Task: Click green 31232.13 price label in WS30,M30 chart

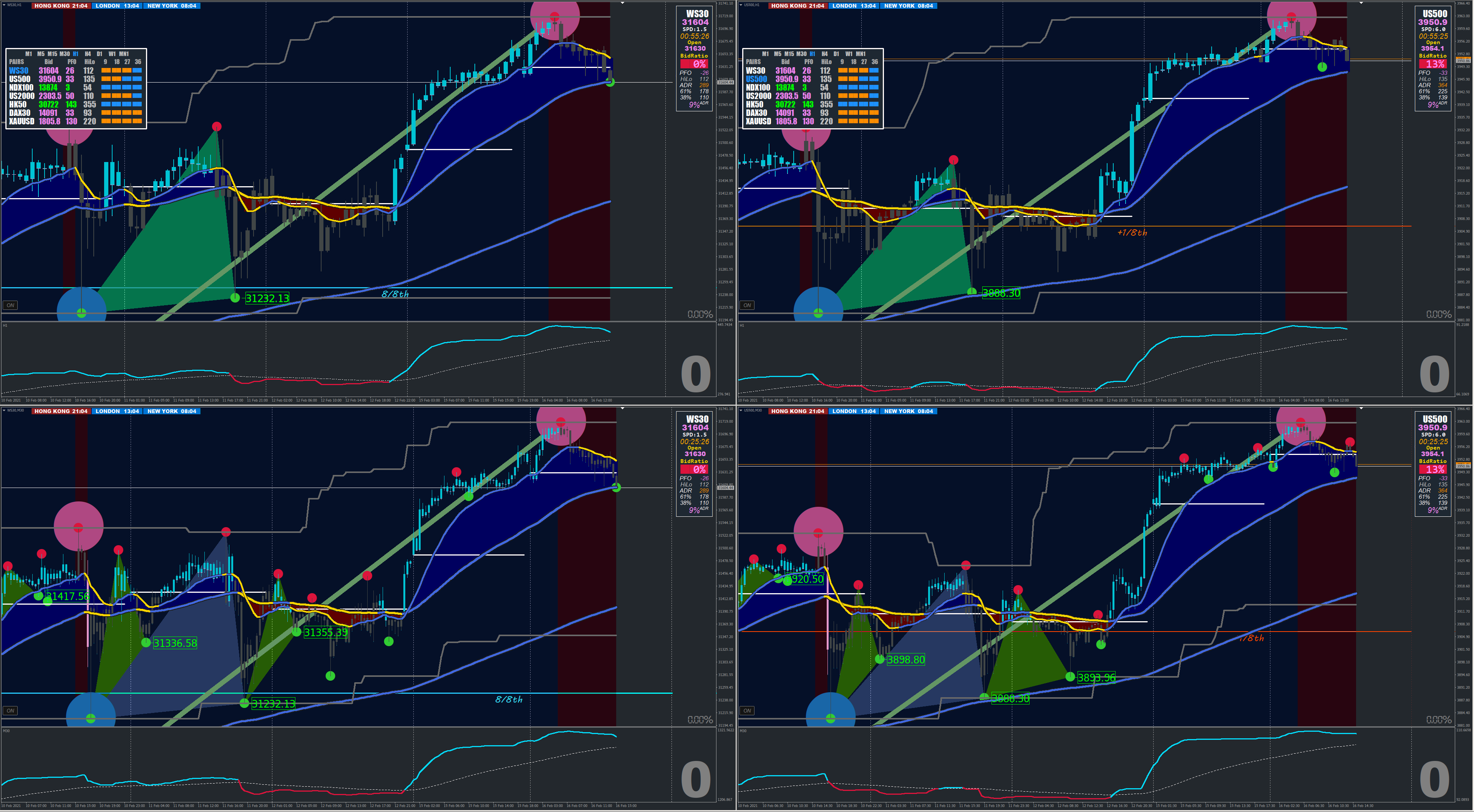Action: click(274, 703)
